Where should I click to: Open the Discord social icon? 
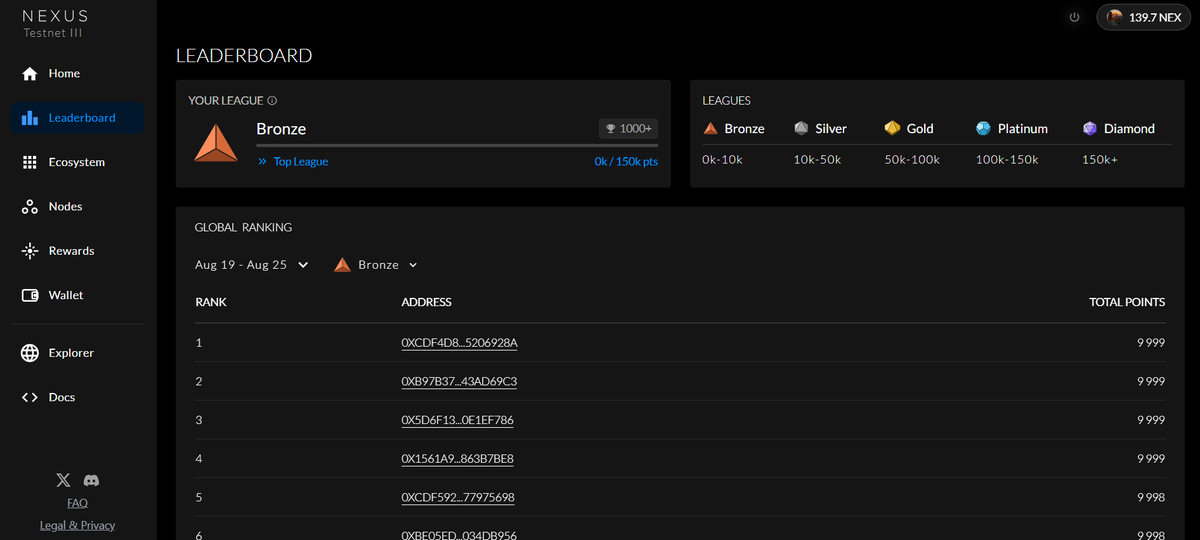[91, 481]
